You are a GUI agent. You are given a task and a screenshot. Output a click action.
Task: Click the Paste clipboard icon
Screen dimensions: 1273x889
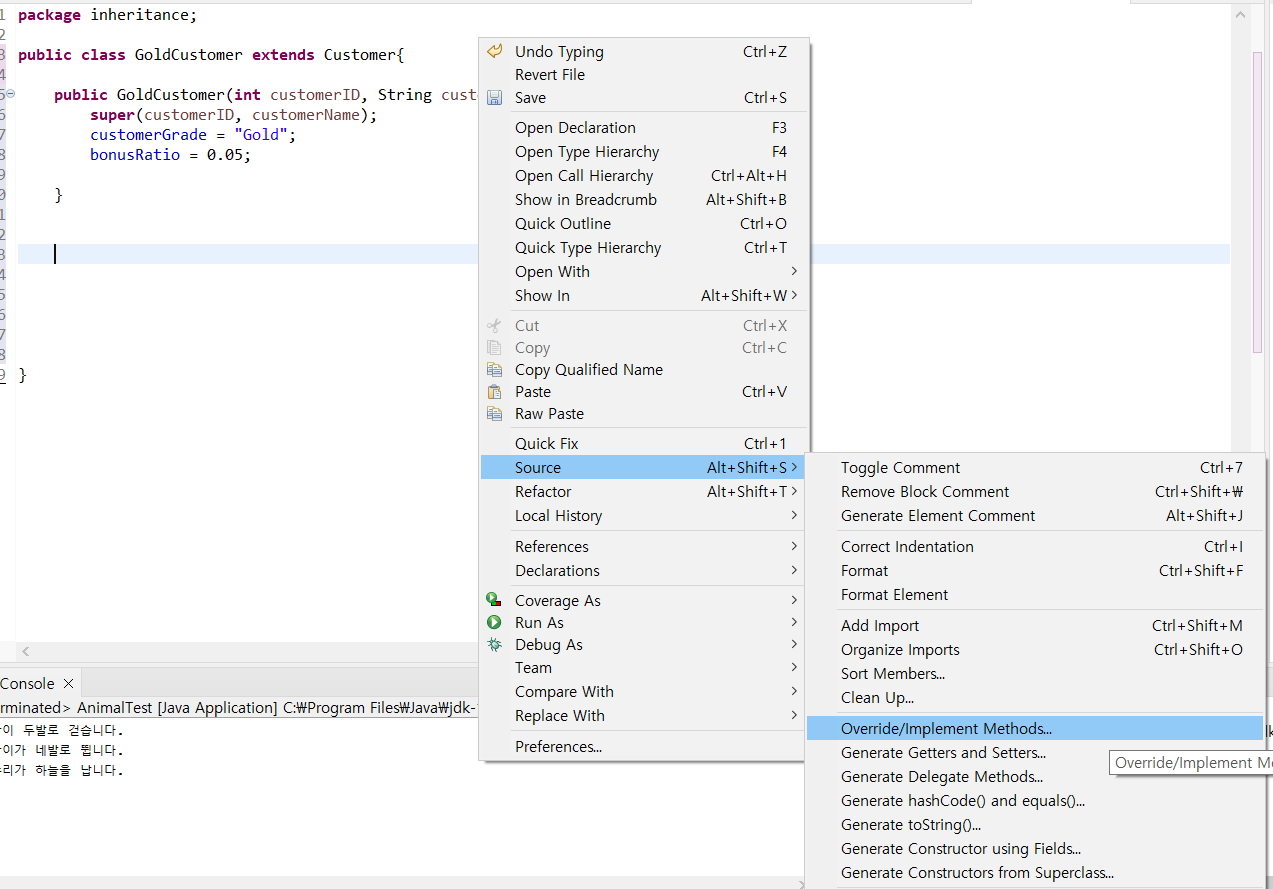(494, 392)
